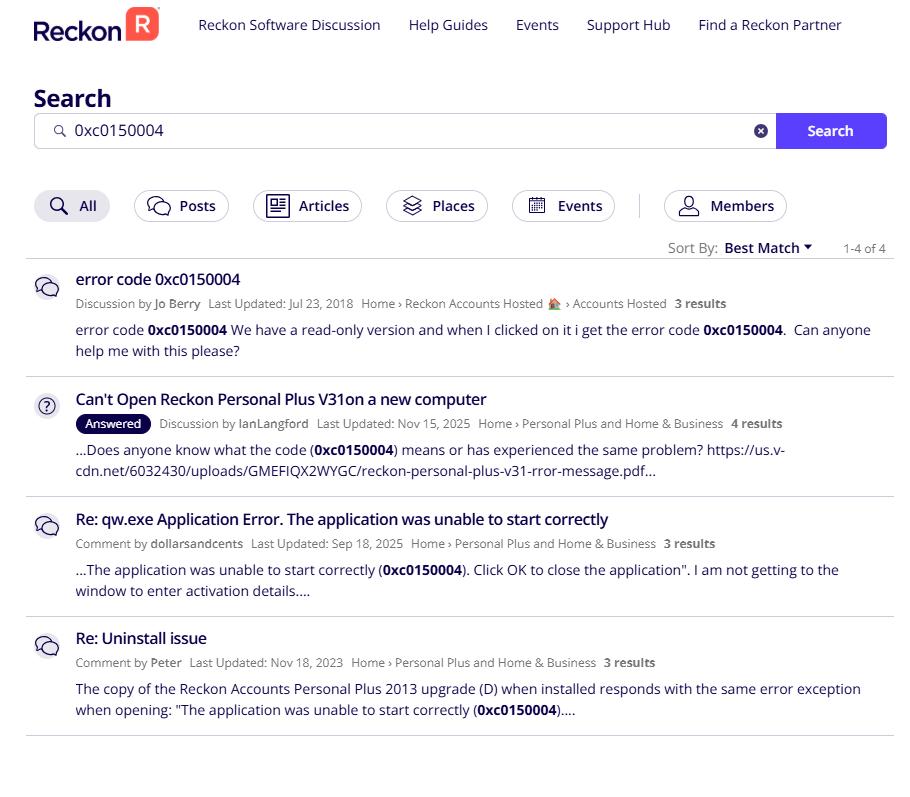Click 'Last Updated: Jul 23, 2018' text
910x797 pixels.
281,304
